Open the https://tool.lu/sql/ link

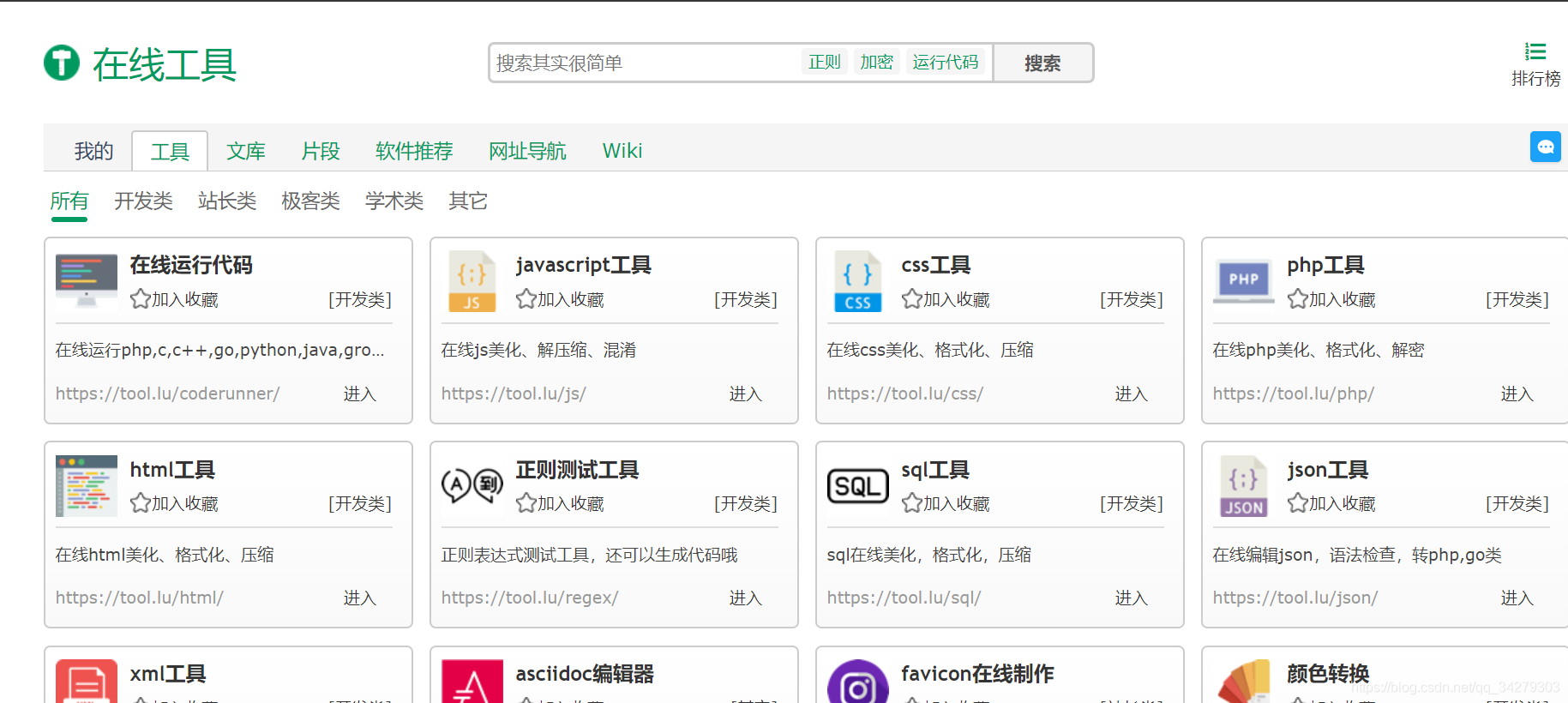[x=904, y=598]
